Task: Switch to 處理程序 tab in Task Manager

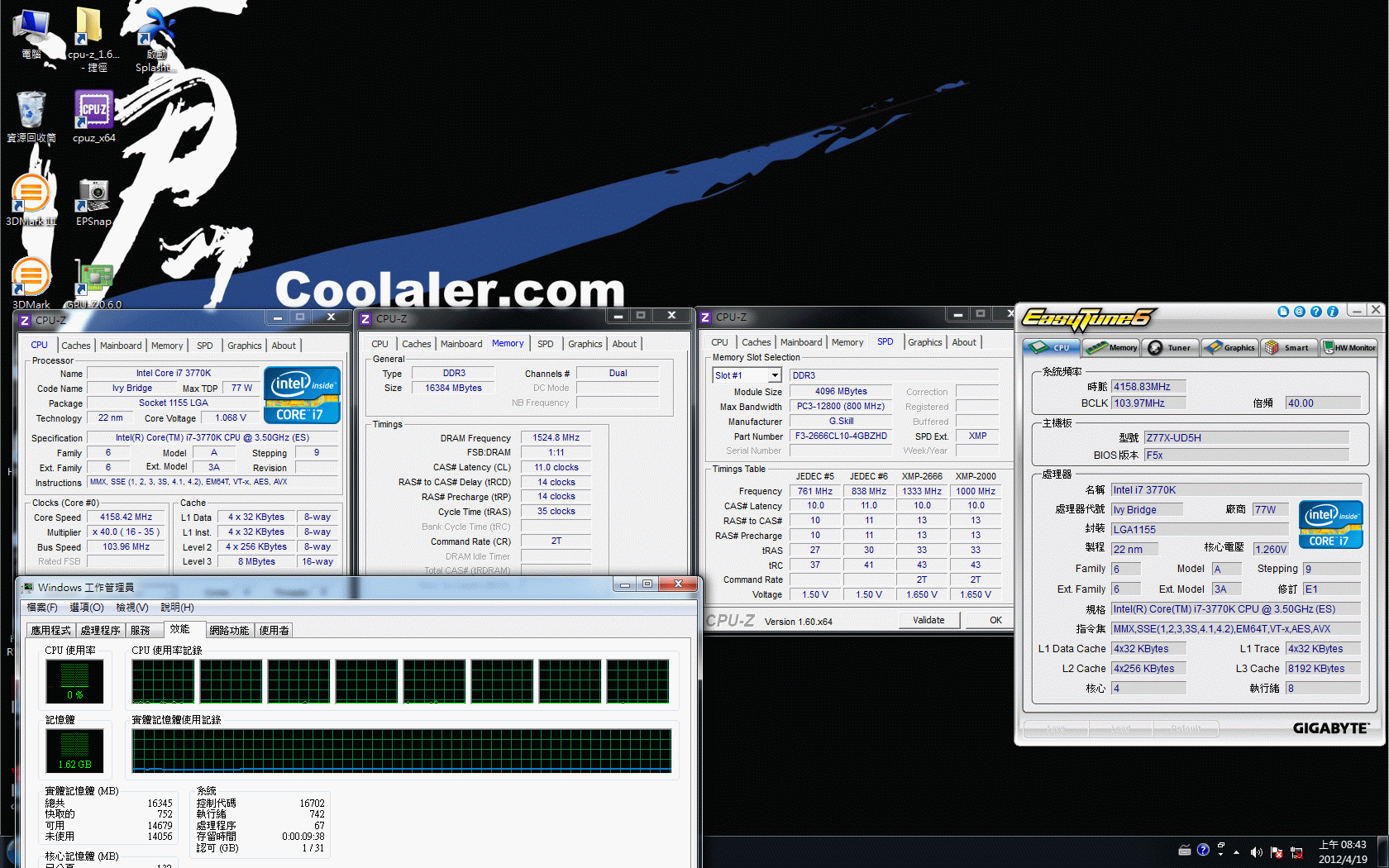Action: 100,630
